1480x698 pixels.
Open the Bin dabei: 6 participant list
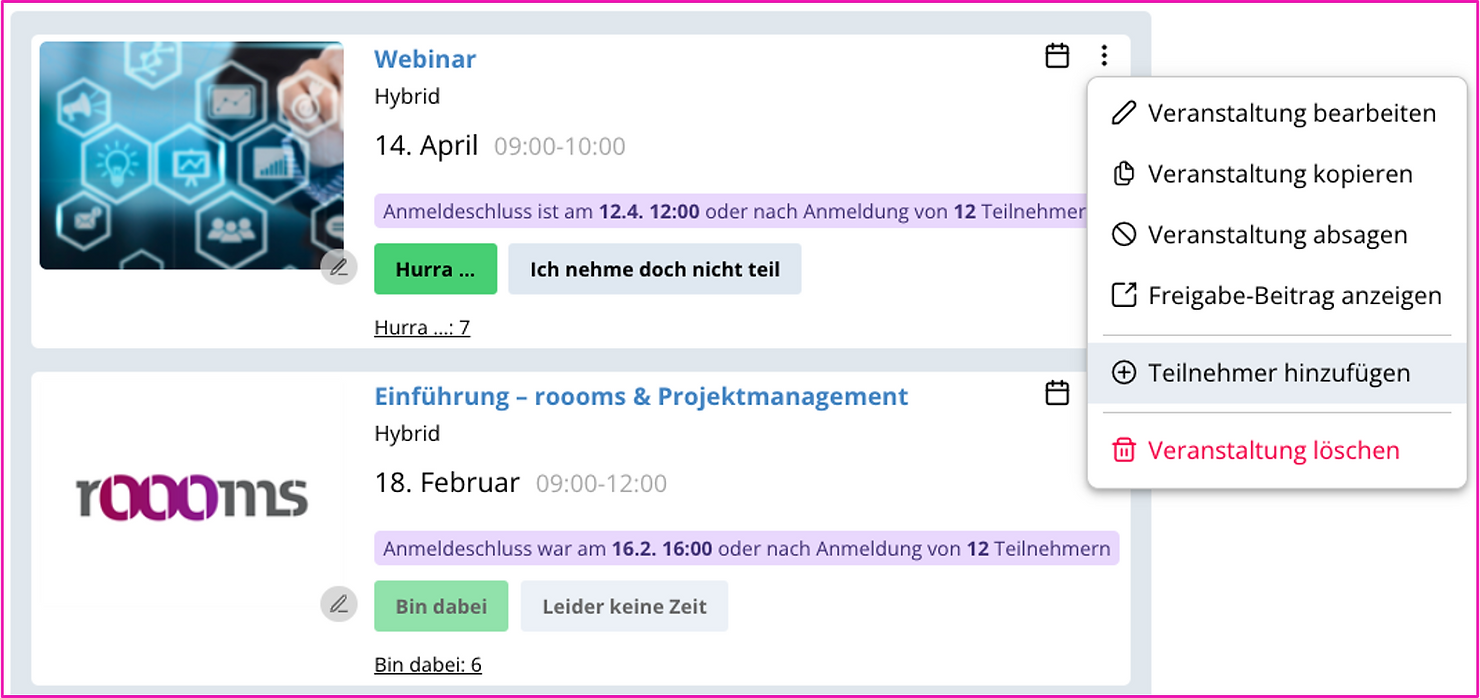[428, 665]
